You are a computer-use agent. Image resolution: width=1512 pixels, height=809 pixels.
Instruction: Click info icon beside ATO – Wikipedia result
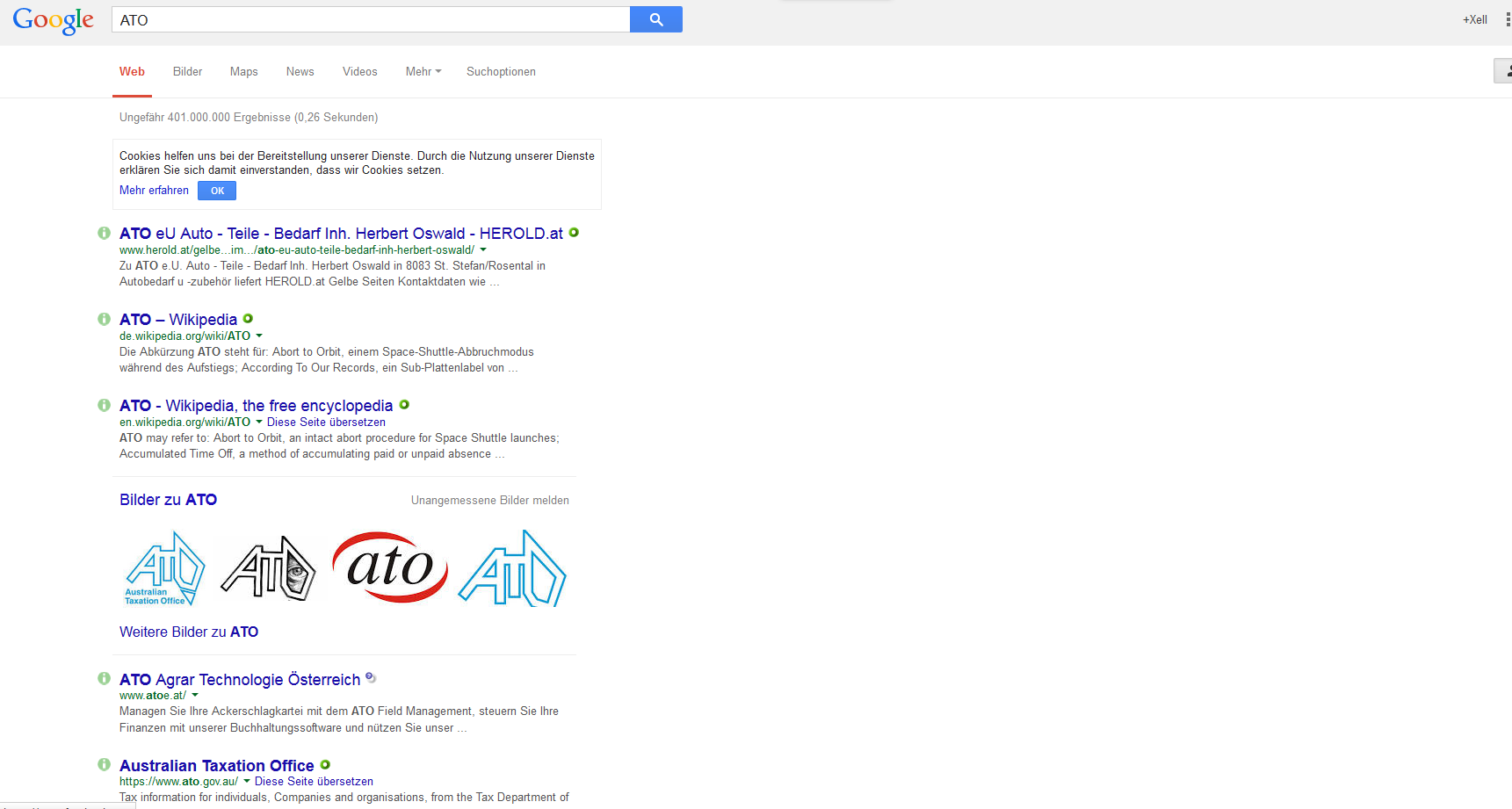[x=104, y=319]
